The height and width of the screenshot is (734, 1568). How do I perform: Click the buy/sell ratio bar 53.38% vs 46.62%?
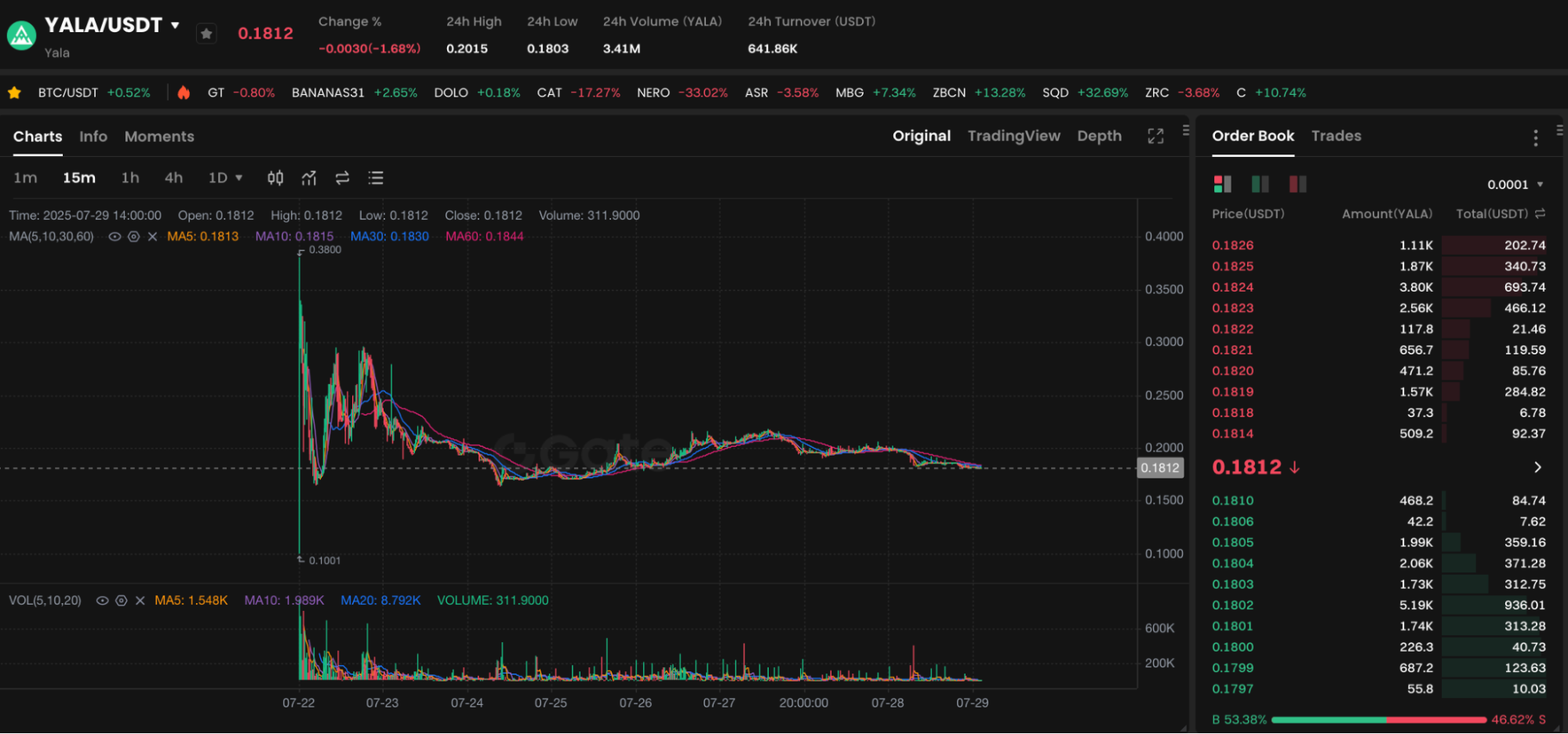[1379, 720]
